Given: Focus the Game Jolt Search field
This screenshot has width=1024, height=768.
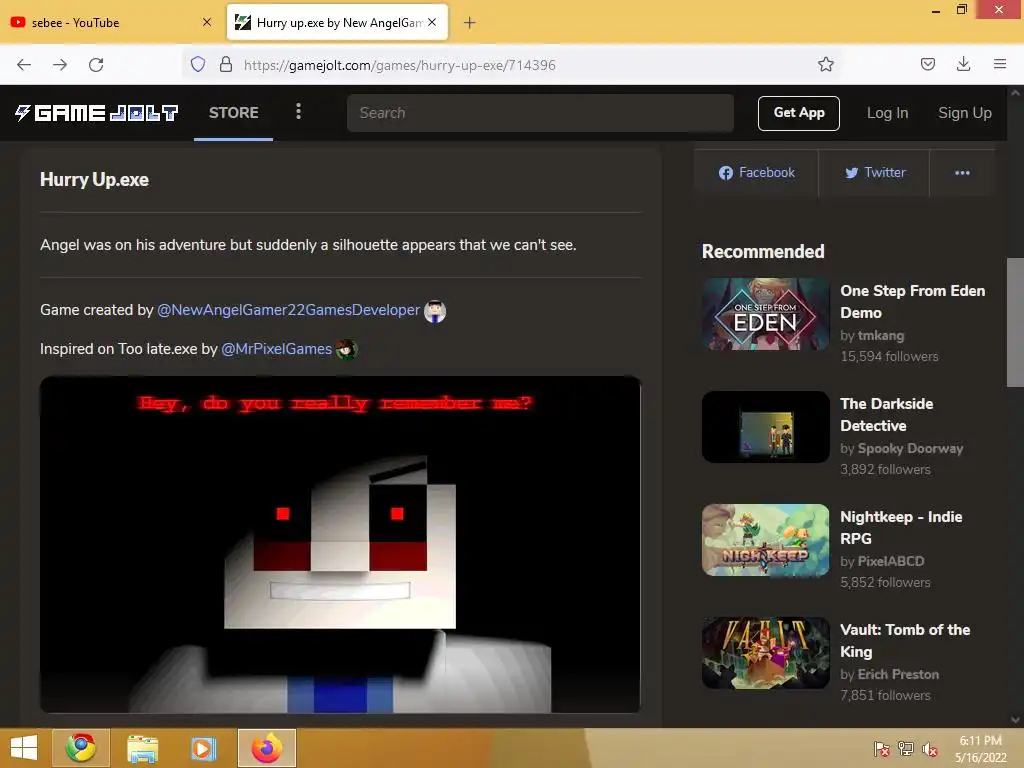Looking at the screenshot, I should [x=540, y=113].
